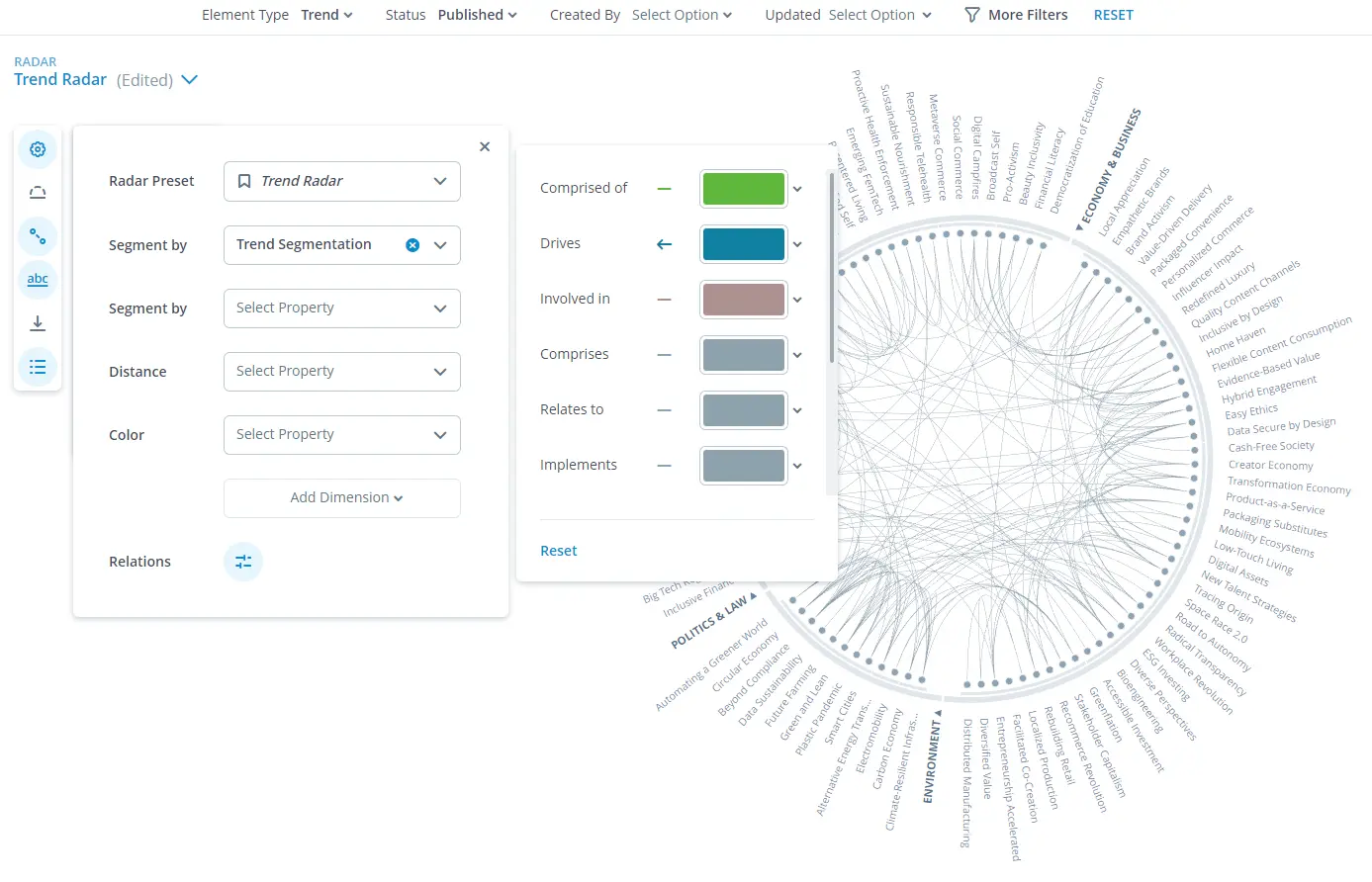Click the More Filters funnel icon

[x=972, y=15]
